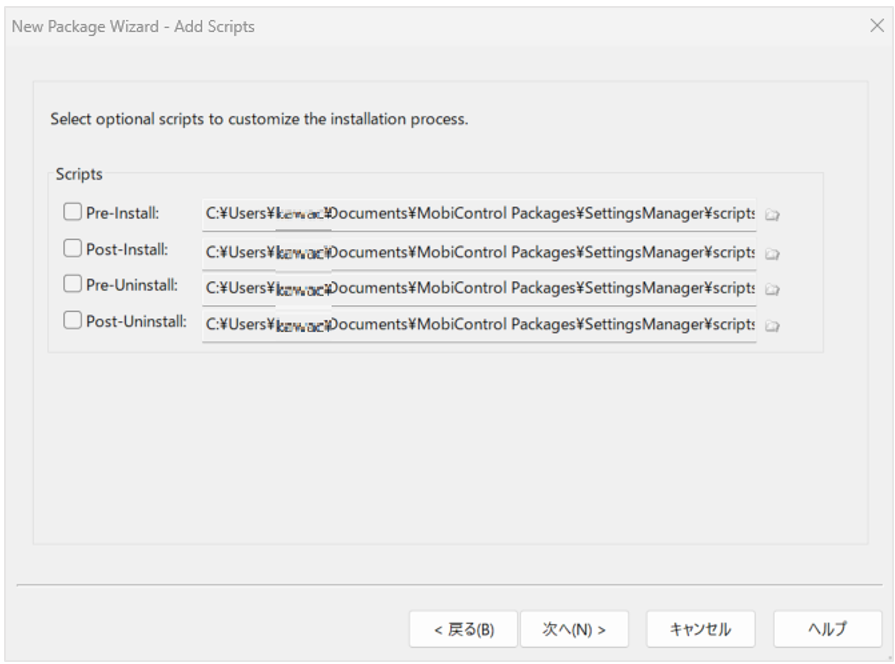Check the Pre-Uninstall option
Image resolution: width=895 pixels, height=664 pixels.
tap(72, 284)
